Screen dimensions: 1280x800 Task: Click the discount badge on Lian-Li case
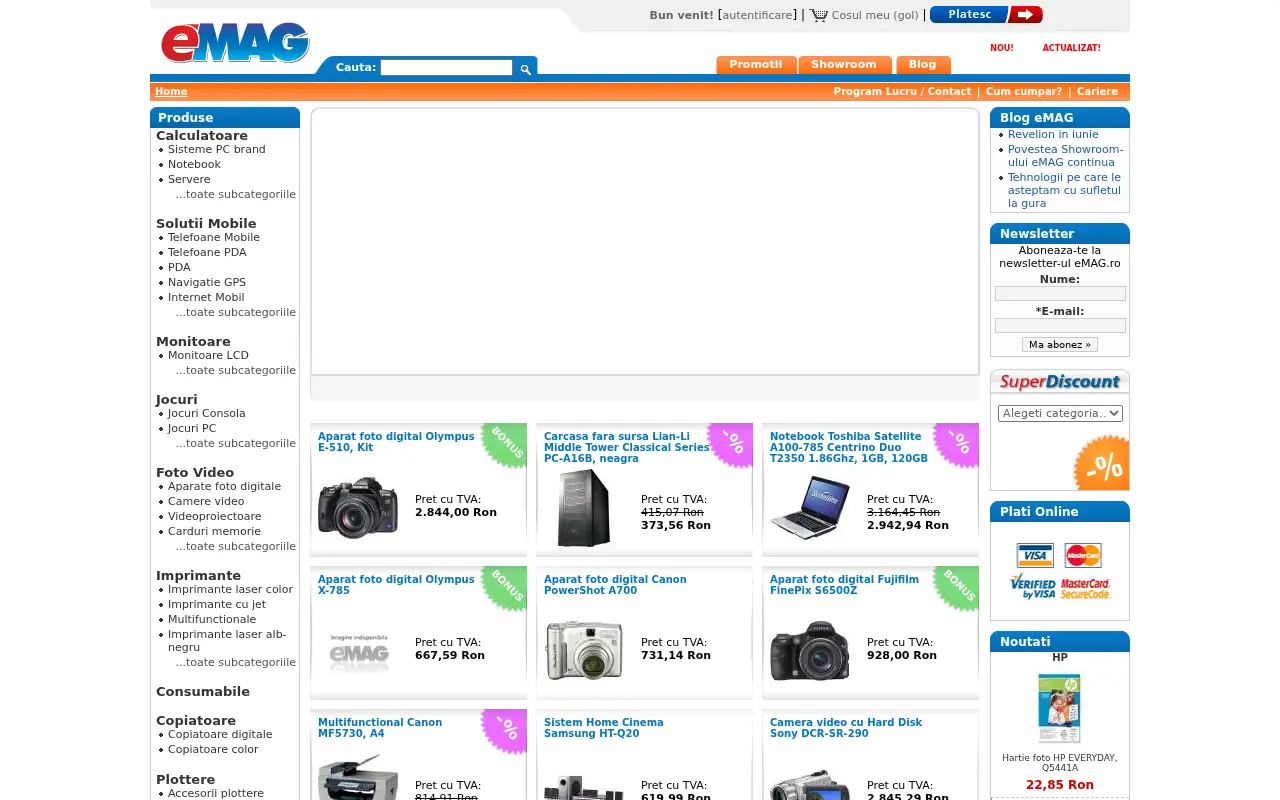coord(731,444)
